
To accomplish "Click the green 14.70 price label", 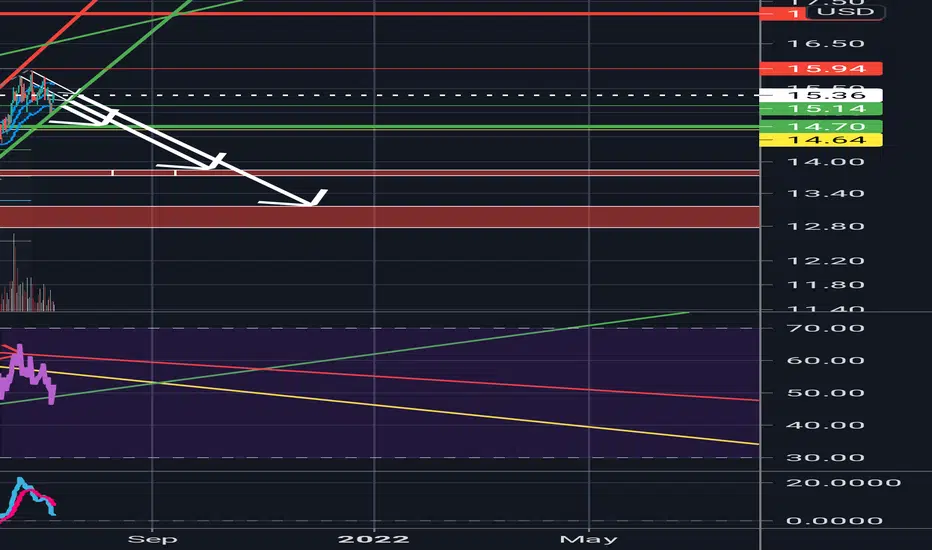I will pos(821,126).
